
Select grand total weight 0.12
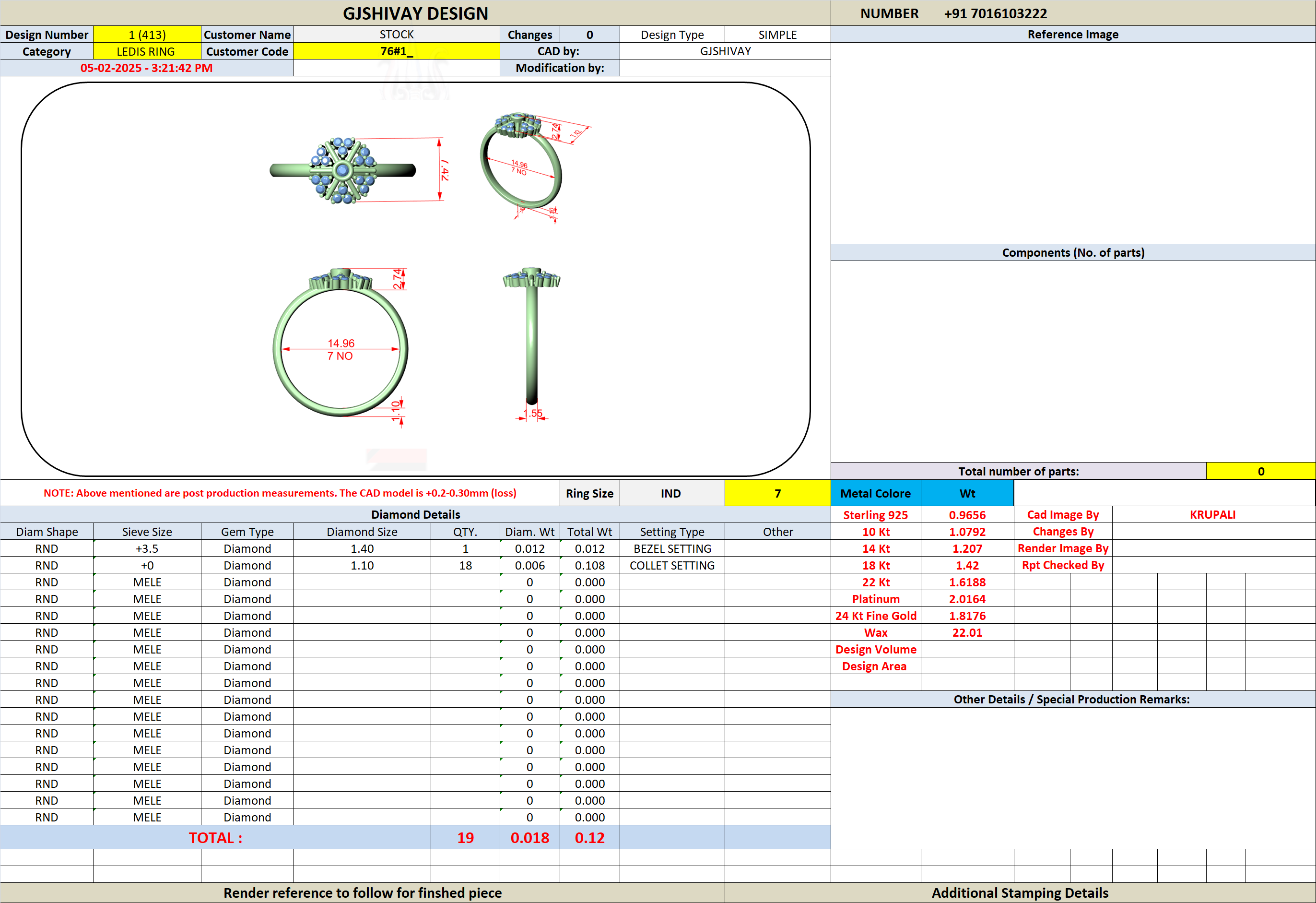[x=589, y=837]
